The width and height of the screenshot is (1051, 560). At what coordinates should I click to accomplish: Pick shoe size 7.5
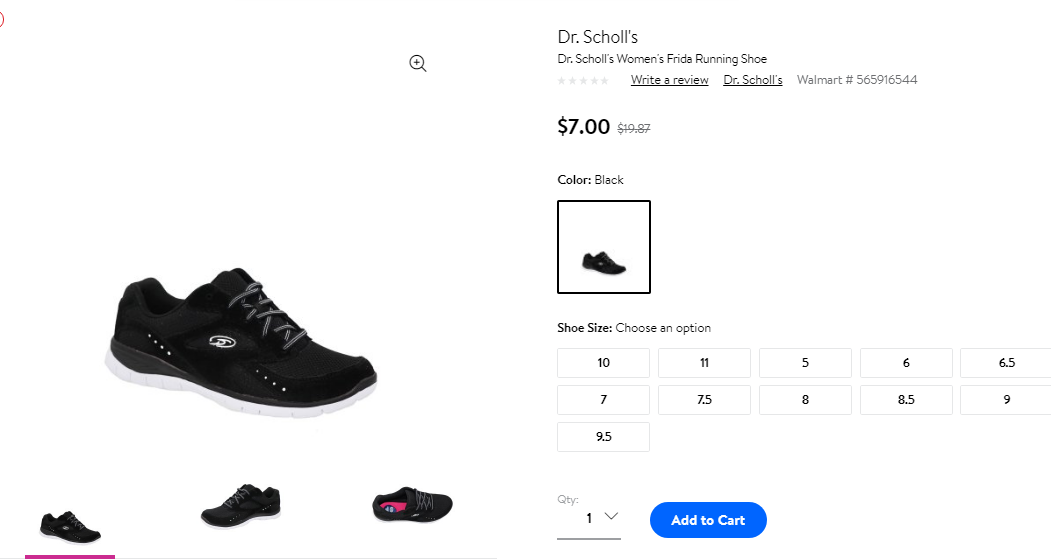pyautogui.click(x=704, y=400)
